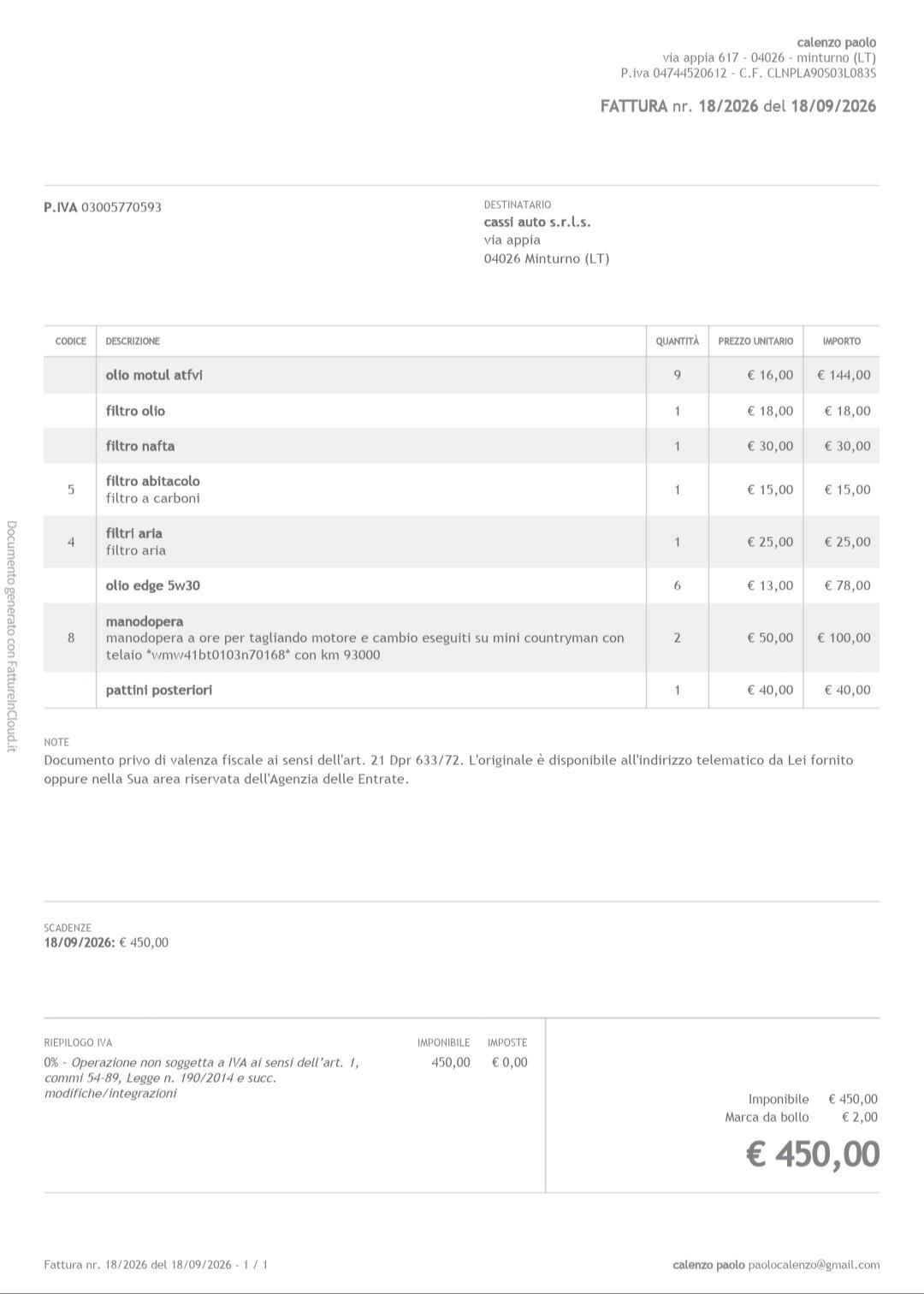Click the invoice number 18/2026 heading
The height and width of the screenshot is (1294, 924).
pos(738,106)
